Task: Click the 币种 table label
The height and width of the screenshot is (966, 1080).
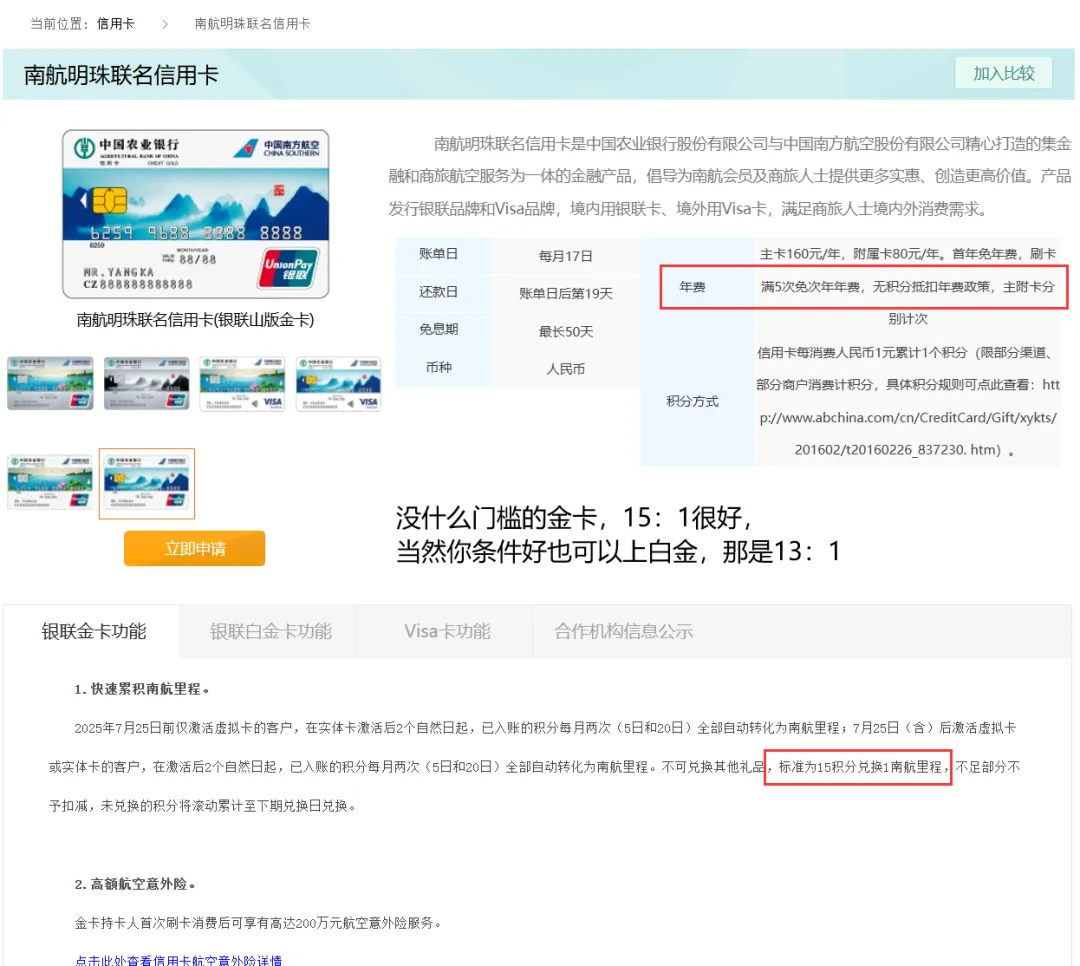Action: click(439, 367)
